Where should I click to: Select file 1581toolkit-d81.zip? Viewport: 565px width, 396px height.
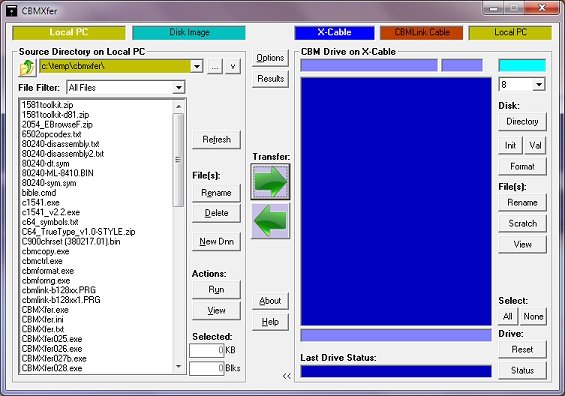click(x=55, y=115)
